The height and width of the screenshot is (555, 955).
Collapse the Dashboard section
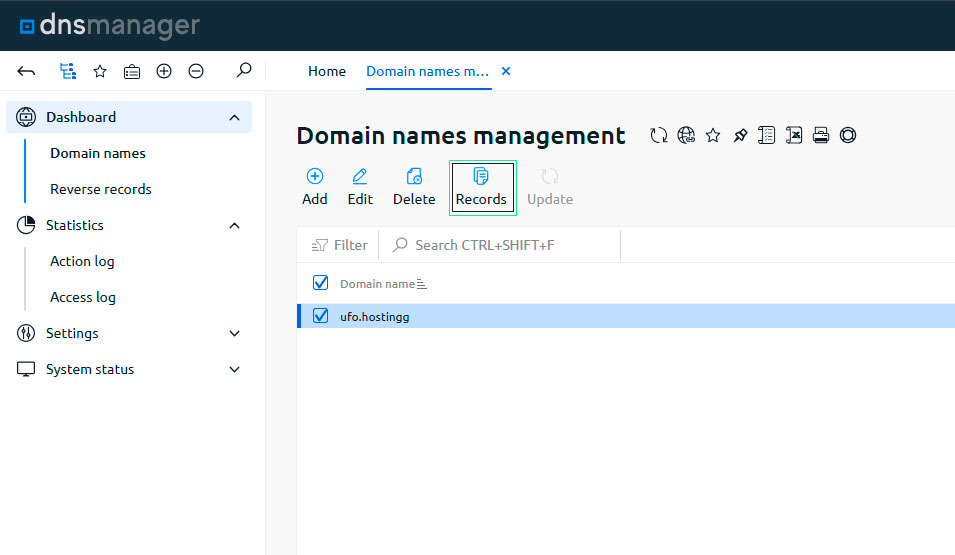(x=234, y=117)
